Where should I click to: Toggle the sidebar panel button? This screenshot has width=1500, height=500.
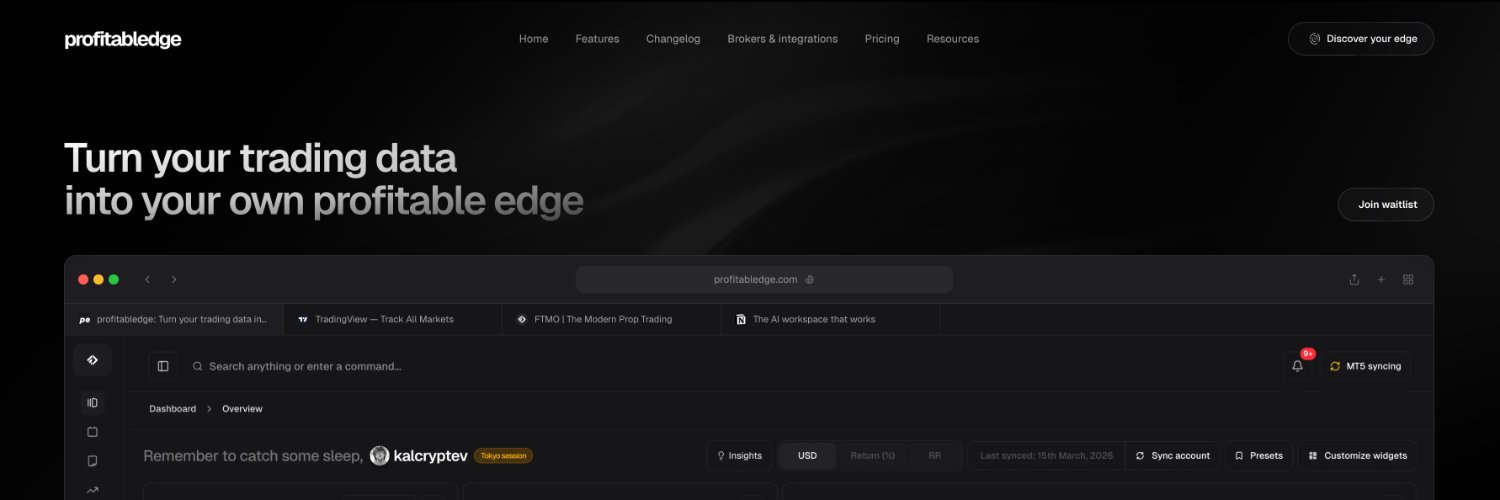pos(163,366)
